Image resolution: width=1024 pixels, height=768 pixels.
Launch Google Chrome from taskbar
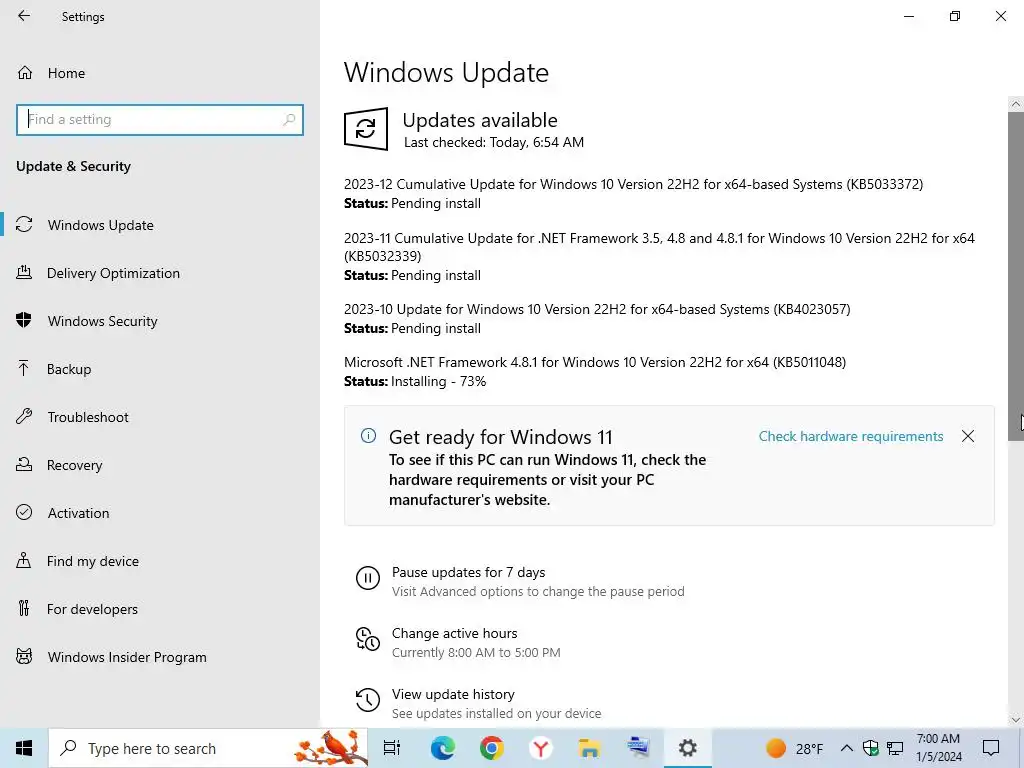point(491,748)
